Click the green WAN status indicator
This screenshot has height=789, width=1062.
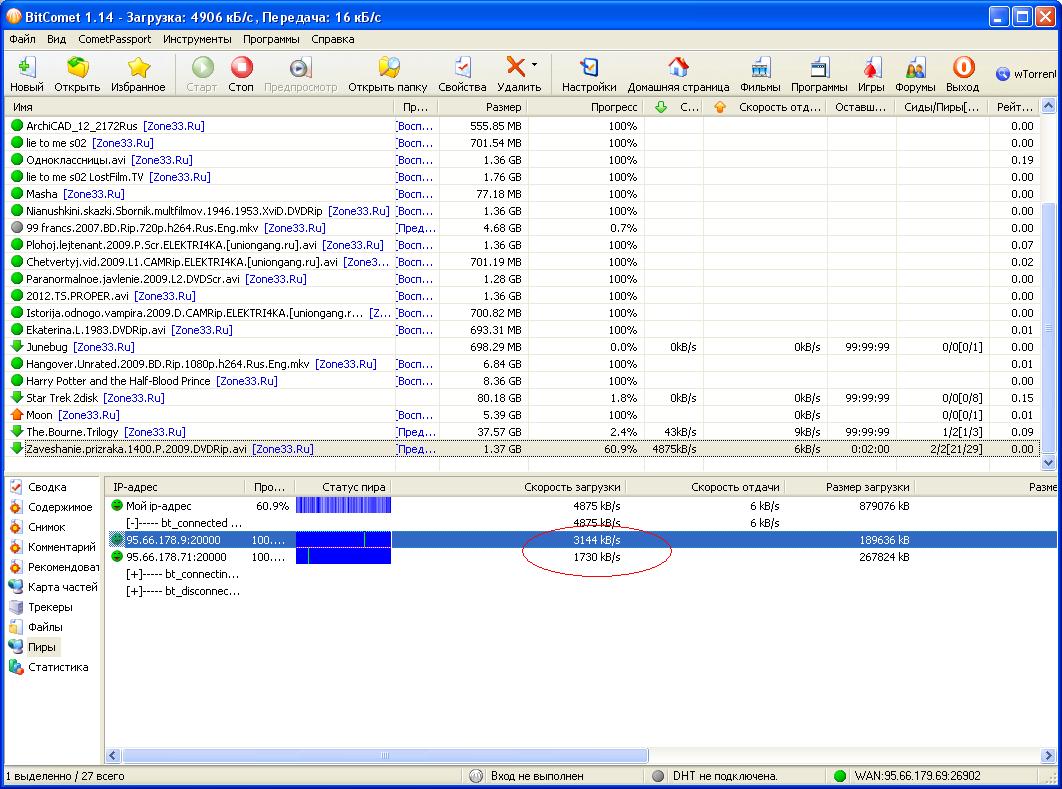pos(840,776)
